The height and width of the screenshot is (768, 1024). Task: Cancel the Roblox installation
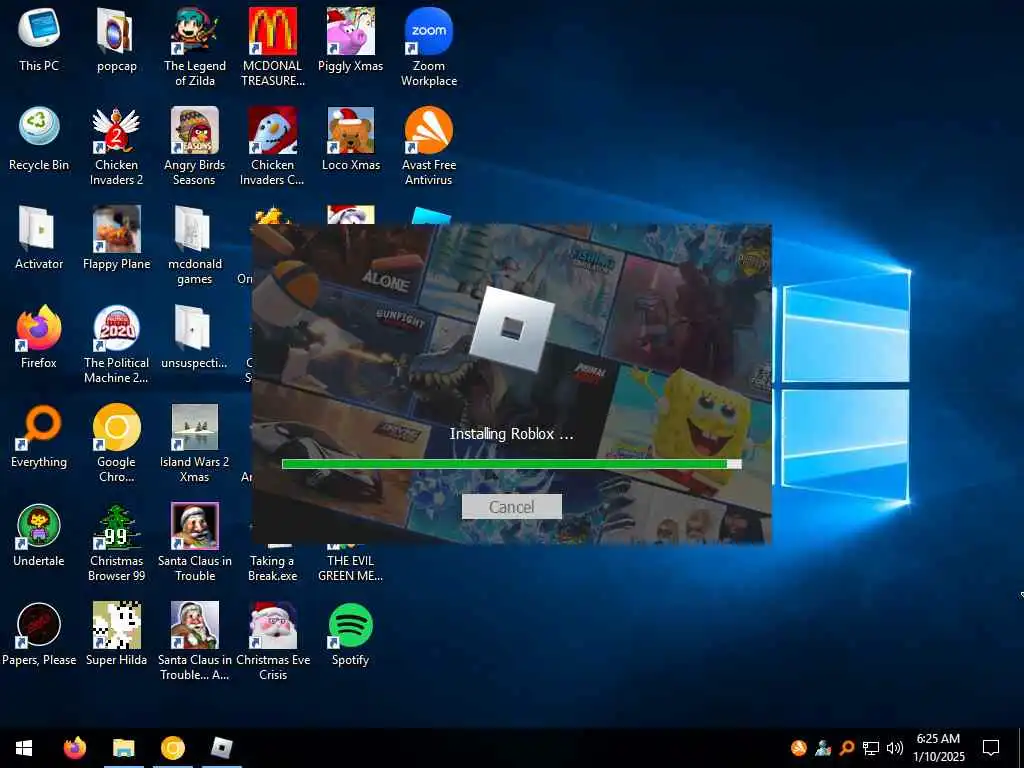511,507
